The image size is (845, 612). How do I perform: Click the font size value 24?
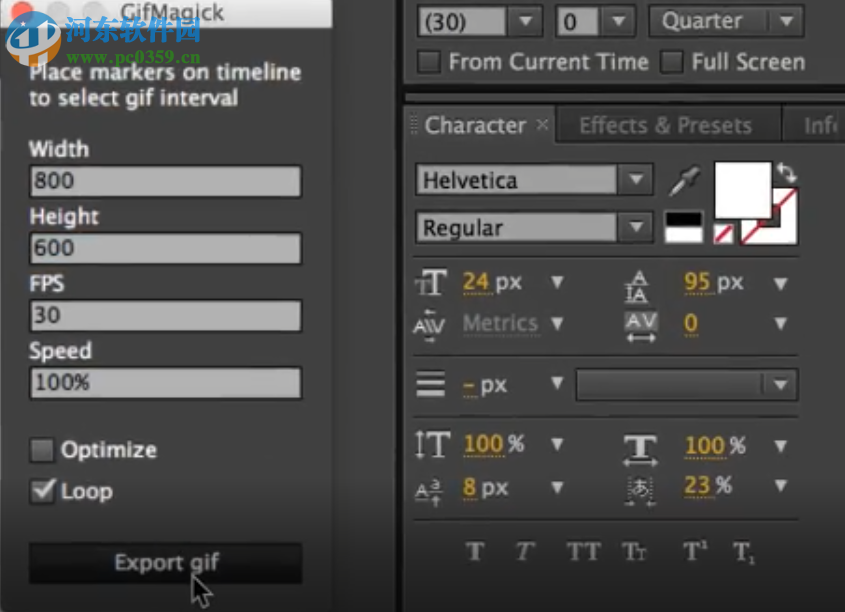[x=475, y=282]
